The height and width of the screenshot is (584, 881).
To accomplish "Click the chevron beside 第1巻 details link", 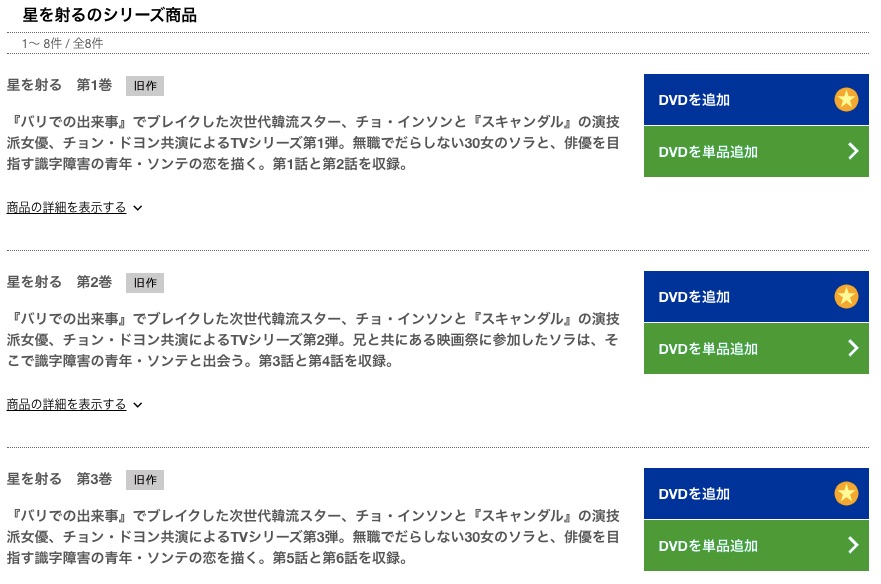I will pyautogui.click(x=138, y=208).
